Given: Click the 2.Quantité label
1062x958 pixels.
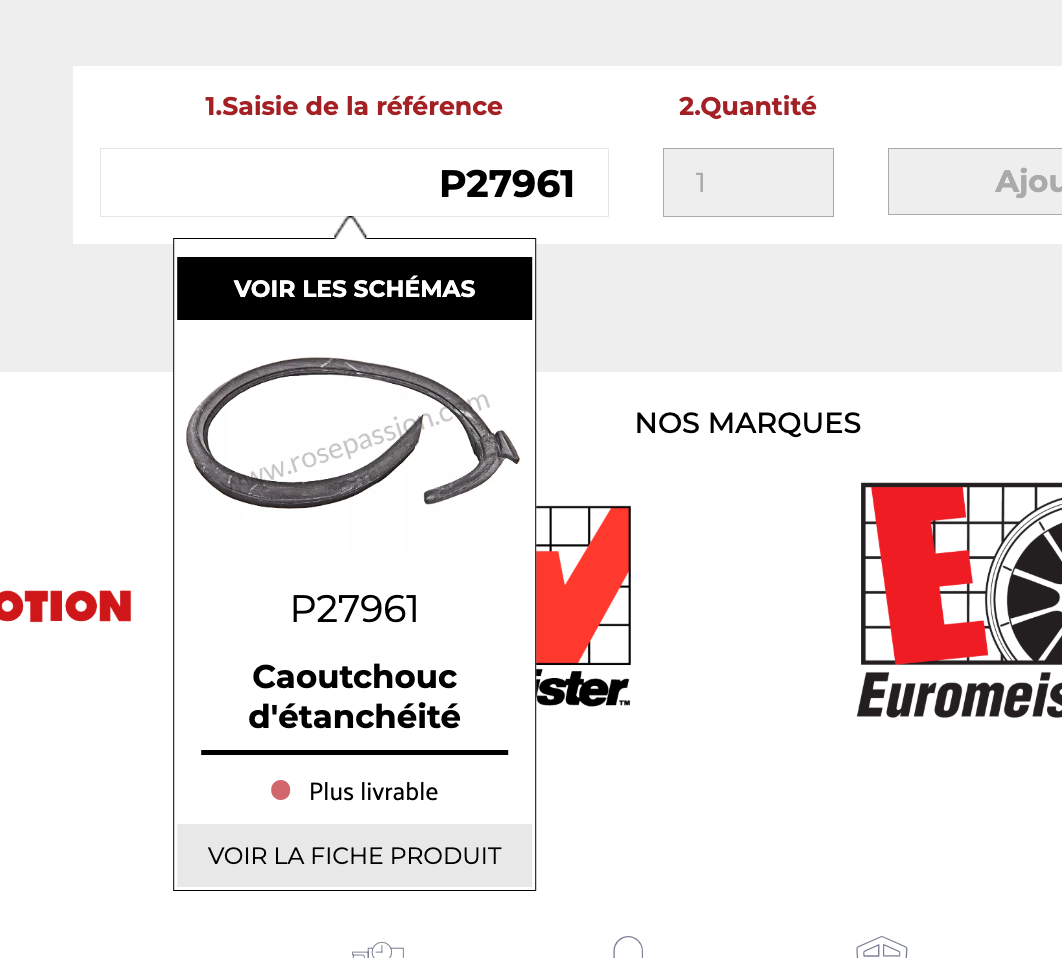Looking at the screenshot, I should pos(748,106).
